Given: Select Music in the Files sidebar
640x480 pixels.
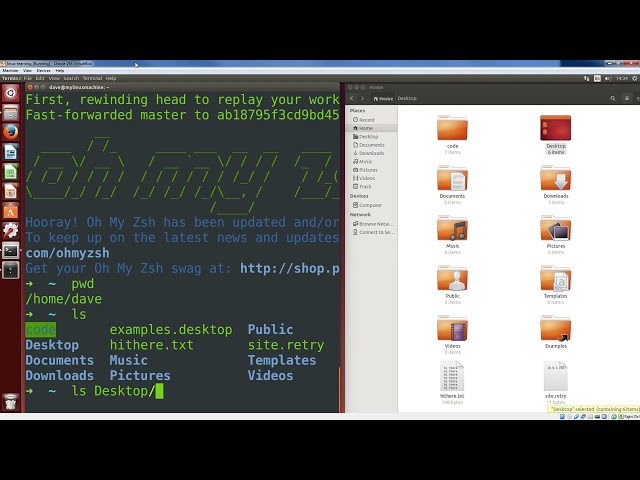Looking at the screenshot, I should click(371, 162).
